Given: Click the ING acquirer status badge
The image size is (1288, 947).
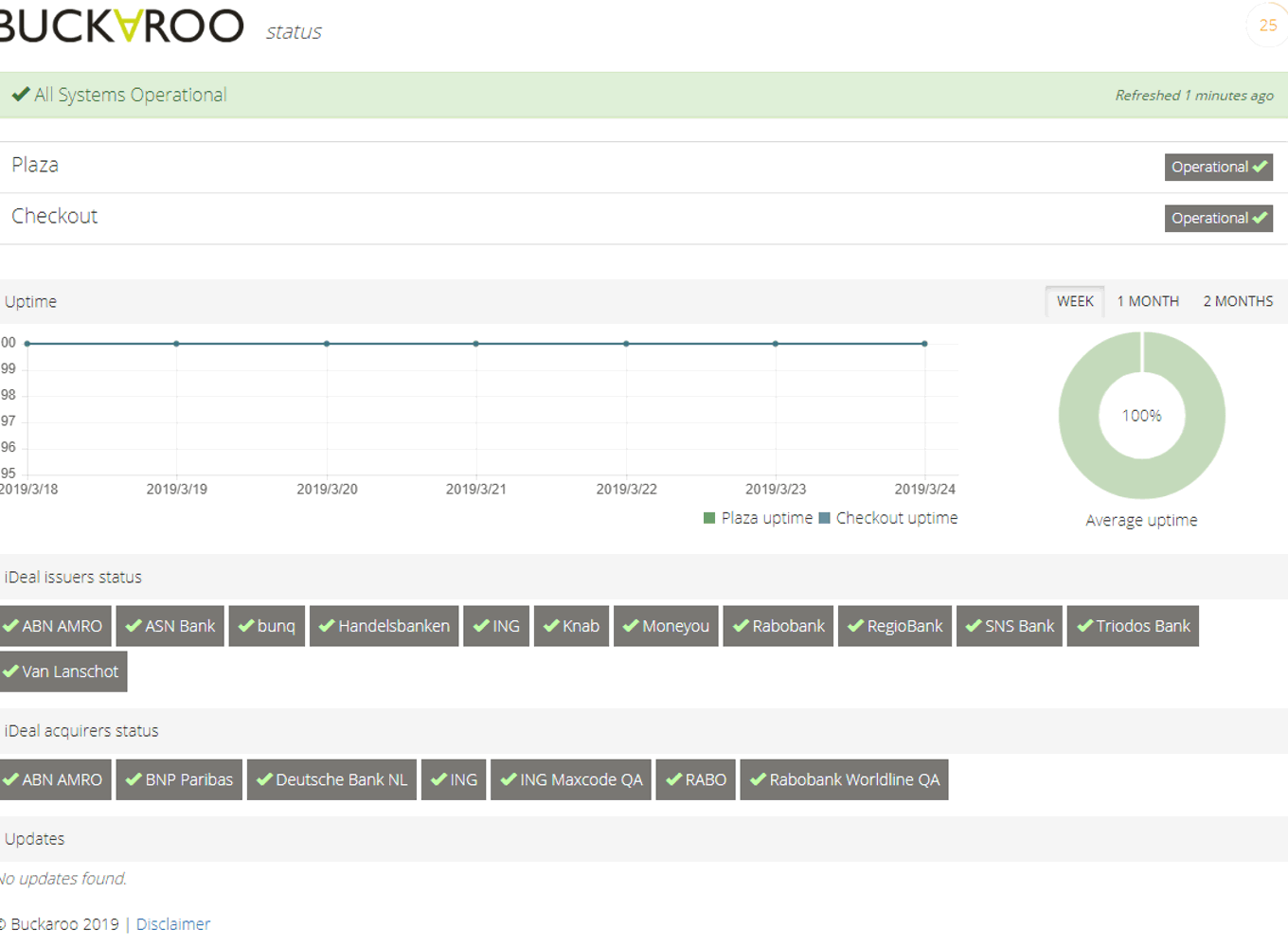Looking at the screenshot, I should point(454,779).
